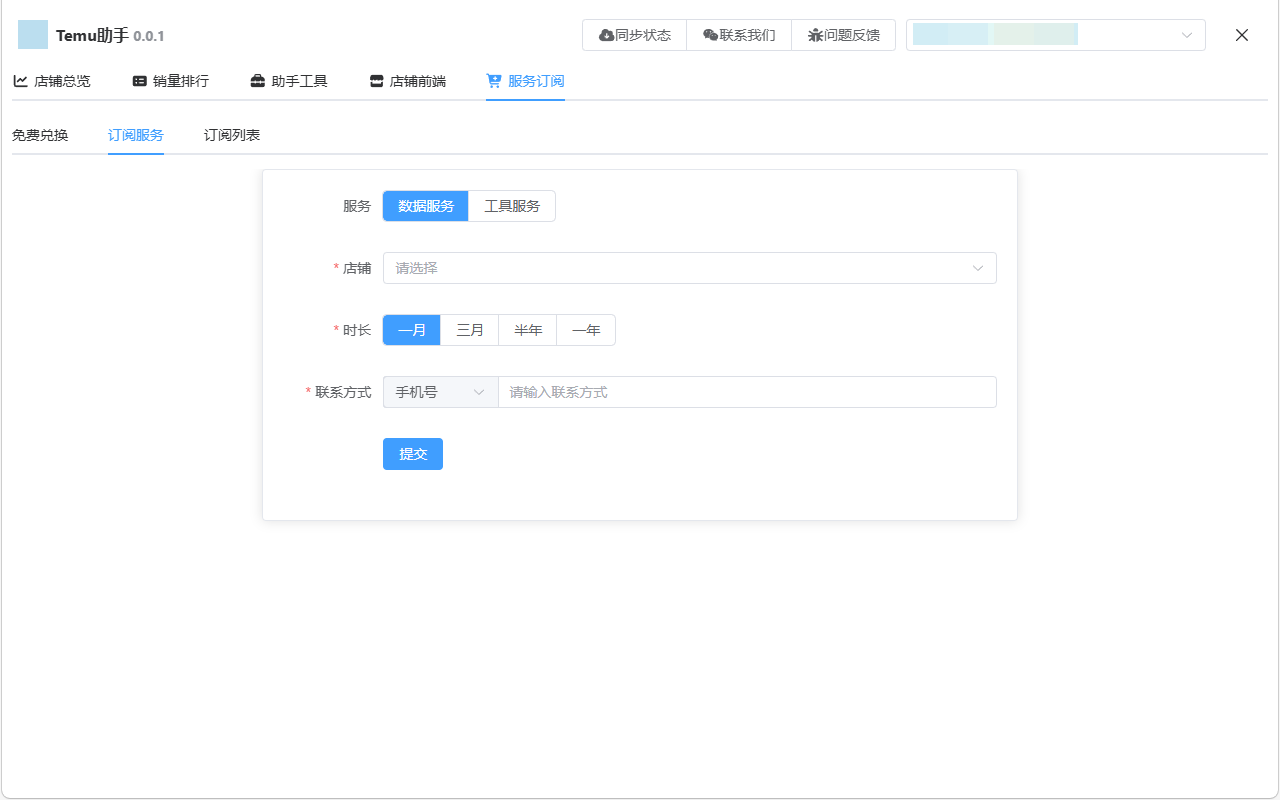The height and width of the screenshot is (800, 1280).
Task: Open the 店铺 请选择 dropdown
Action: pyautogui.click(x=689, y=268)
